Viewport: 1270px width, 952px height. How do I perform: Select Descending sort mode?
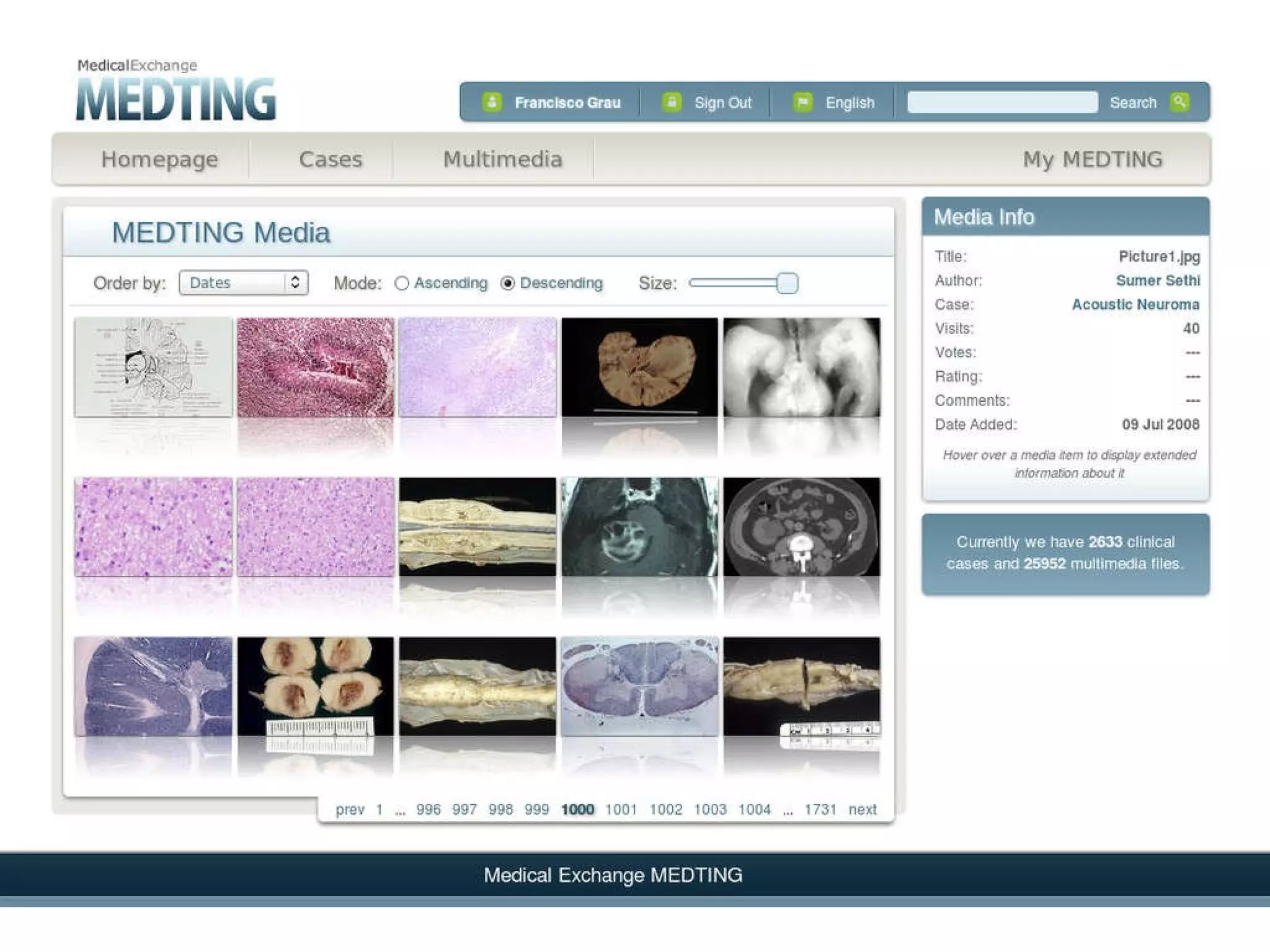(x=508, y=283)
